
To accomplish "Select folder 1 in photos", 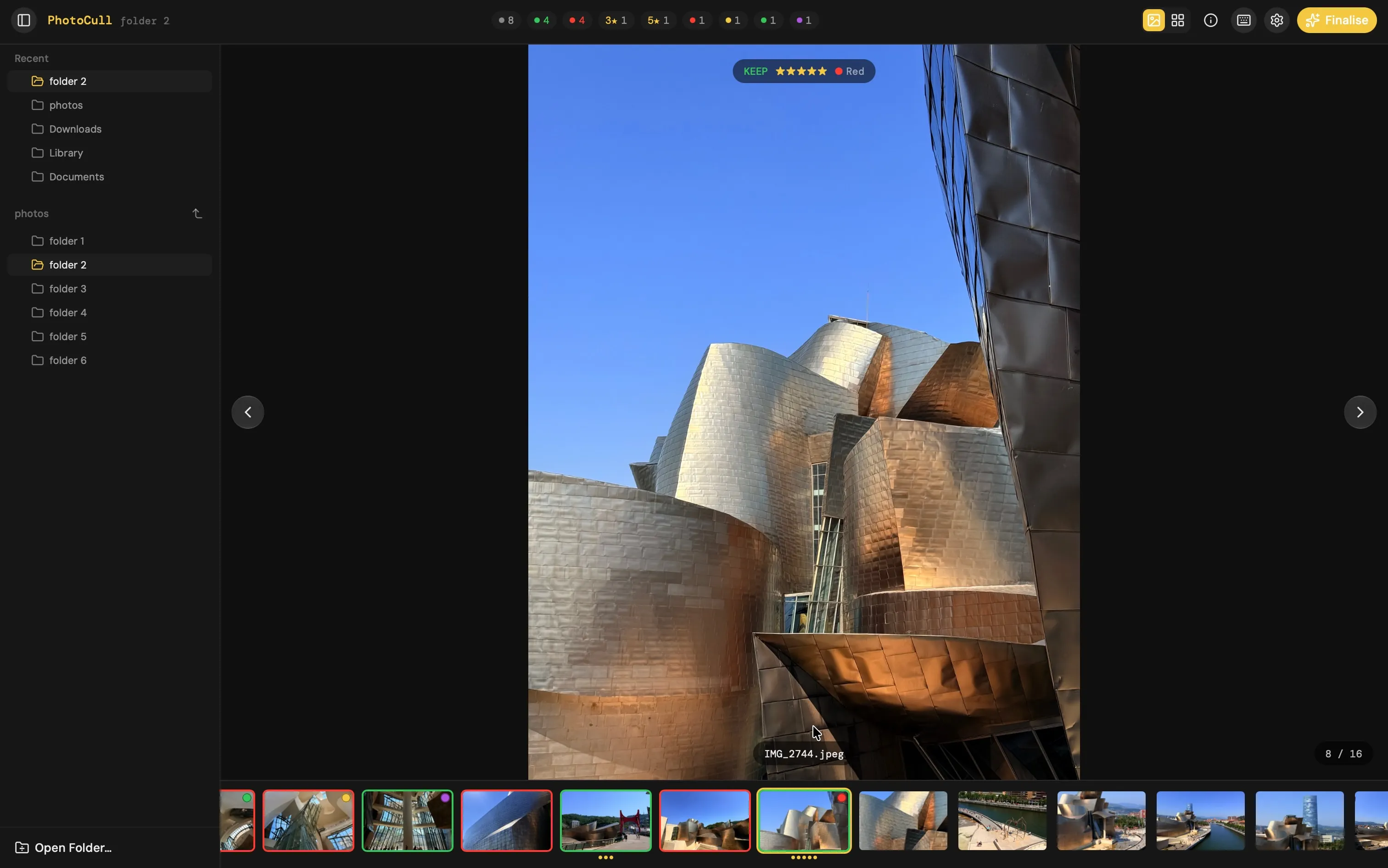I will (110, 241).
